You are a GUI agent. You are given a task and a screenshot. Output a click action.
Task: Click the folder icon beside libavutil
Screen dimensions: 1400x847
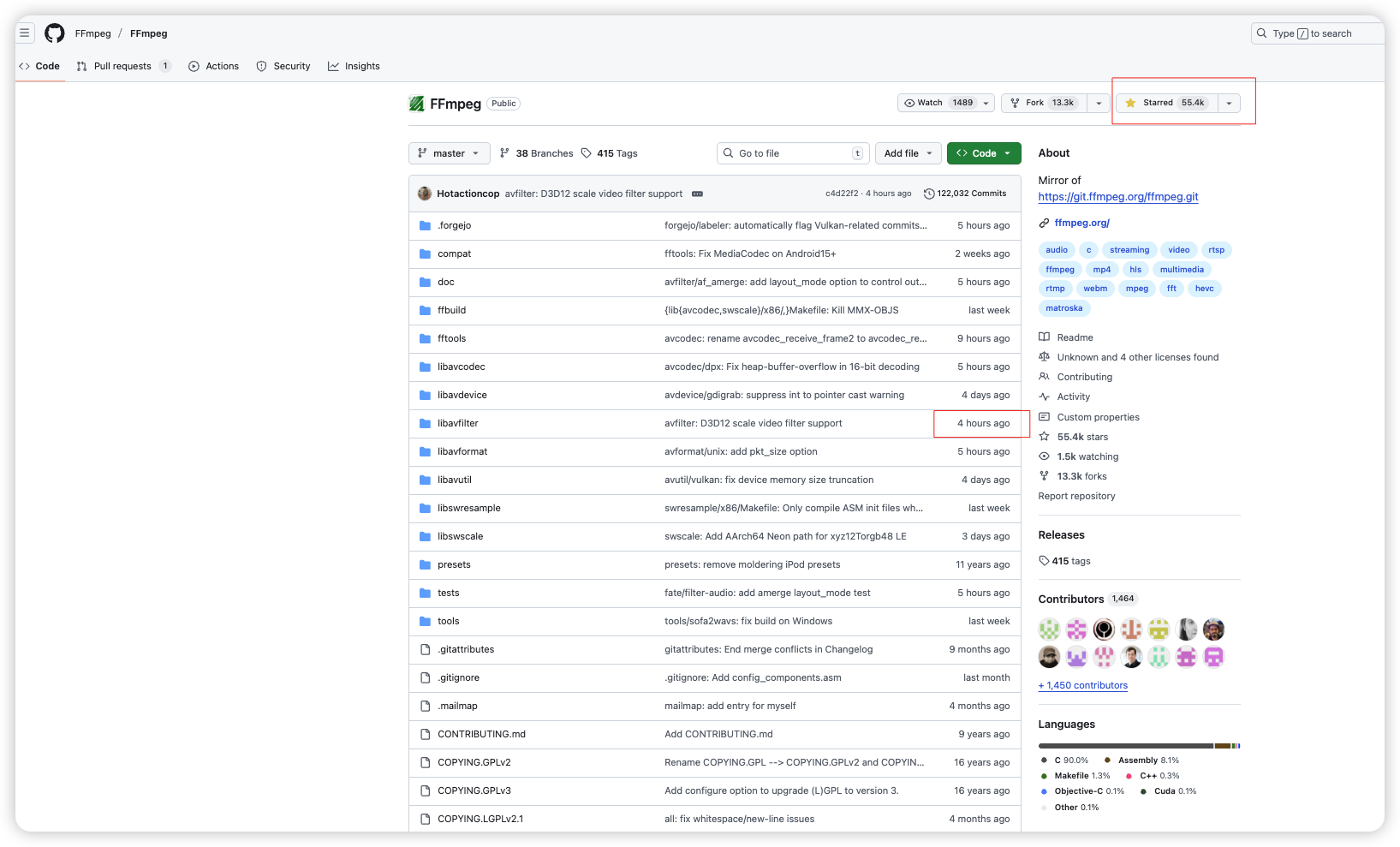tap(425, 480)
